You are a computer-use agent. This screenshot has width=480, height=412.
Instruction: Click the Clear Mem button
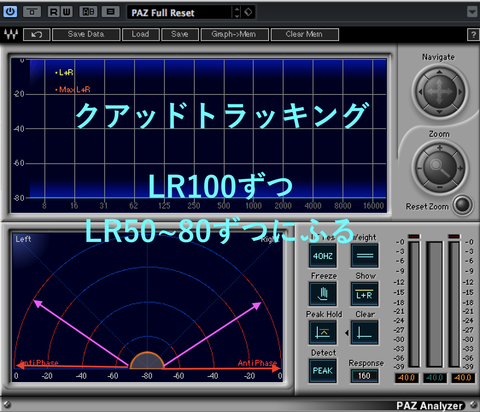pyautogui.click(x=304, y=34)
